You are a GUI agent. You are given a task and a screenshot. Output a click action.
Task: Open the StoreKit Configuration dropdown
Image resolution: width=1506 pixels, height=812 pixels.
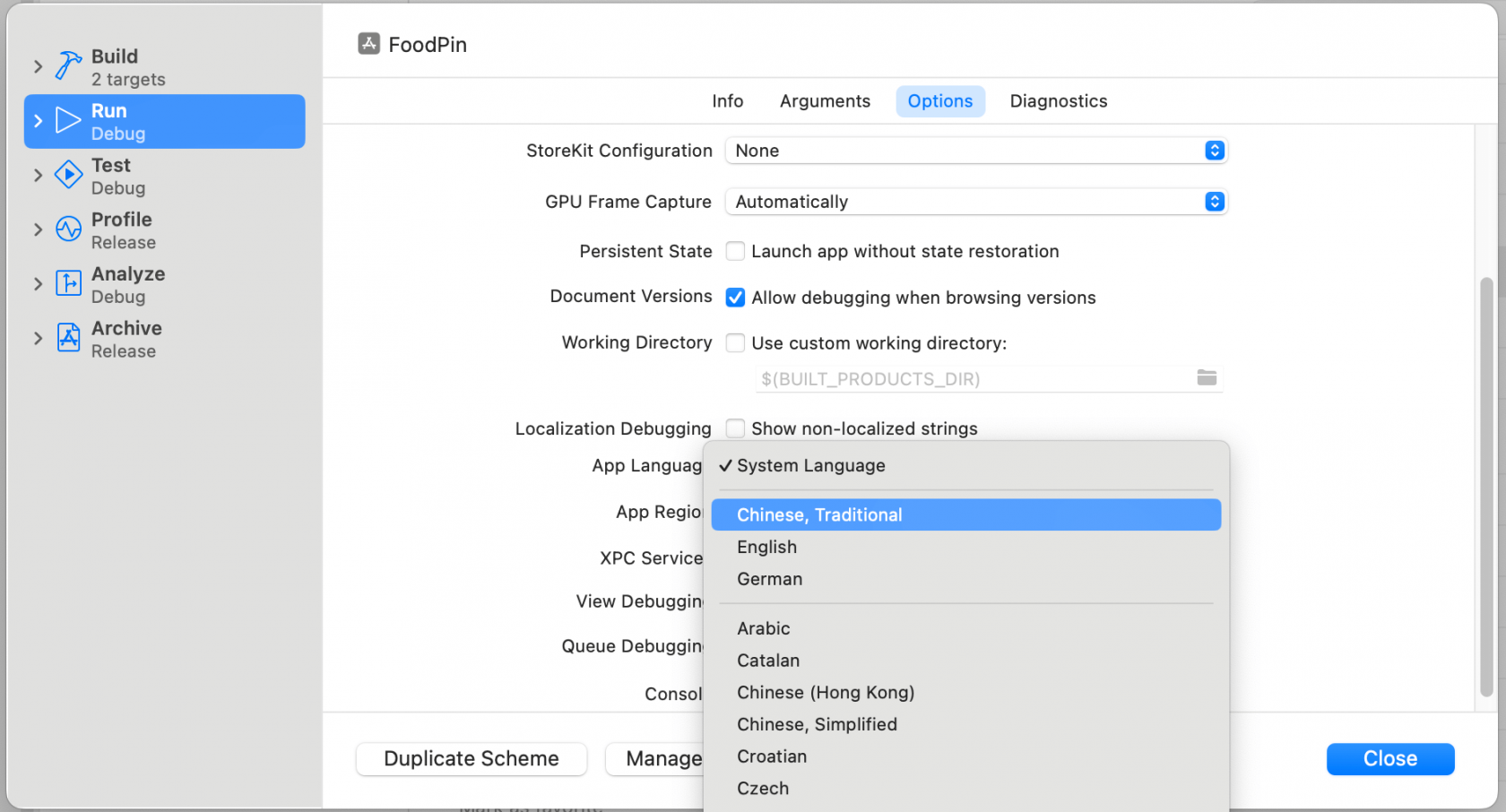pyautogui.click(x=975, y=151)
